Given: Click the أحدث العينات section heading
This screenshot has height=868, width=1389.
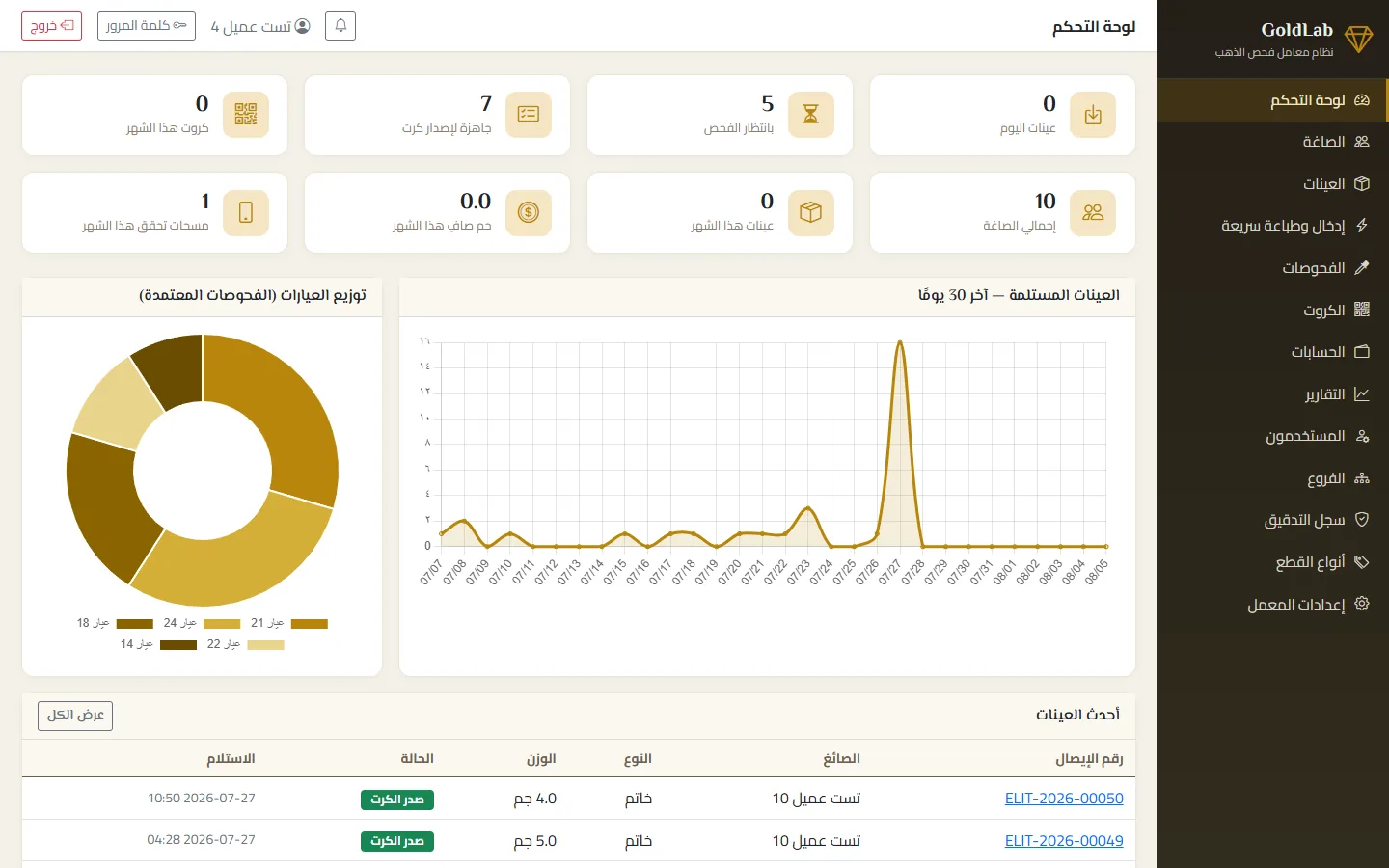Looking at the screenshot, I should click(x=1077, y=715).
